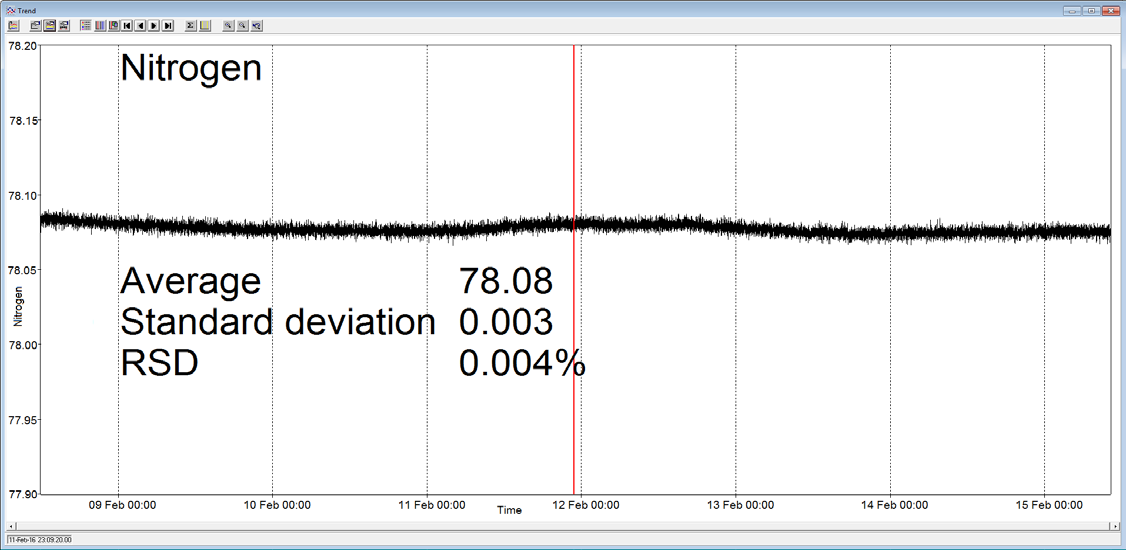Viewport: 1126px width, 550px height.
Task: Click the 78.10 y-axis value
Action: [22, 195]
